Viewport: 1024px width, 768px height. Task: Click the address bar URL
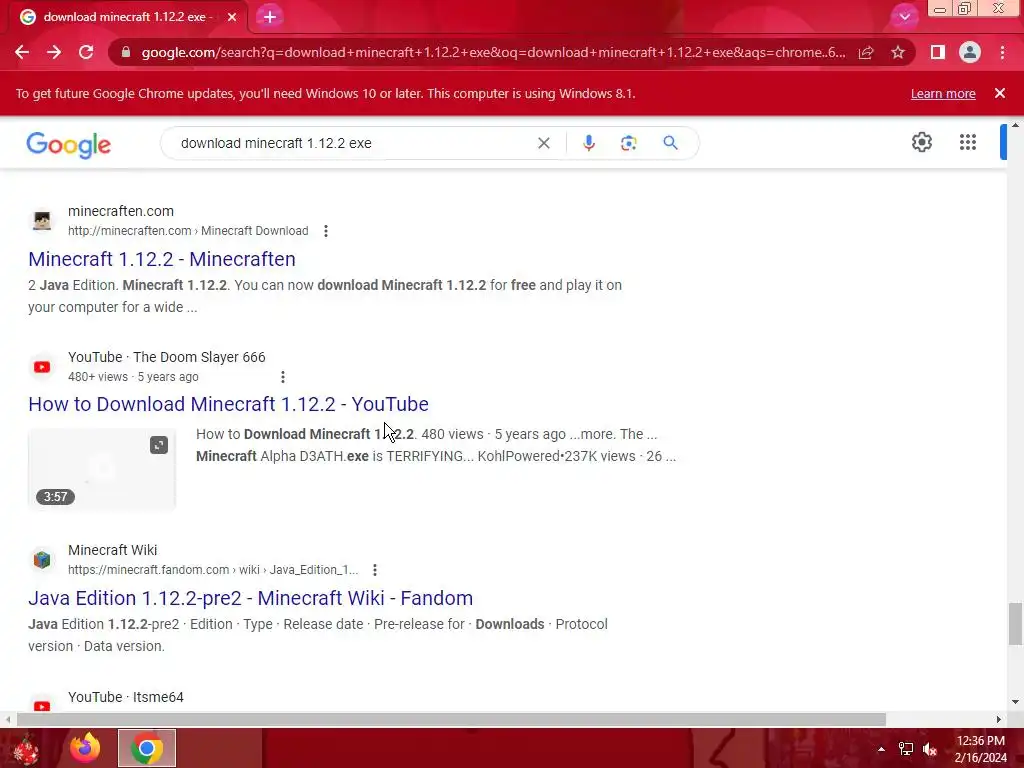pyautogui.click(x=493, y=52)
